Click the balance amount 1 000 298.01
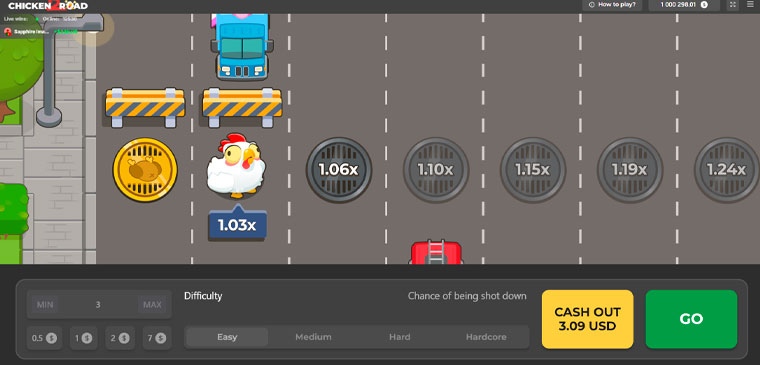 click(678, 5)
